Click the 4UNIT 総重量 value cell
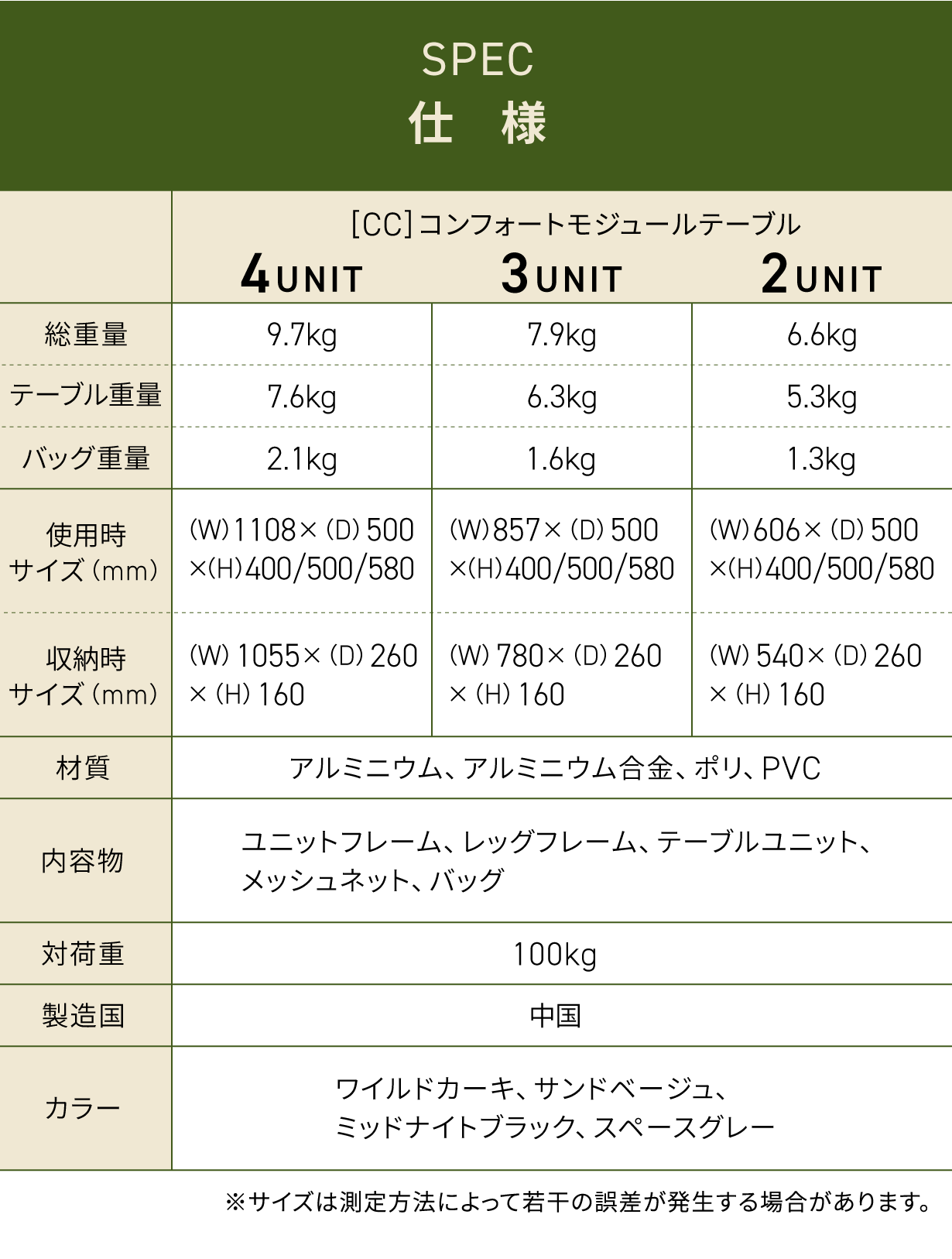Viewport: 952px width, 1259px height. click(302, 334)
